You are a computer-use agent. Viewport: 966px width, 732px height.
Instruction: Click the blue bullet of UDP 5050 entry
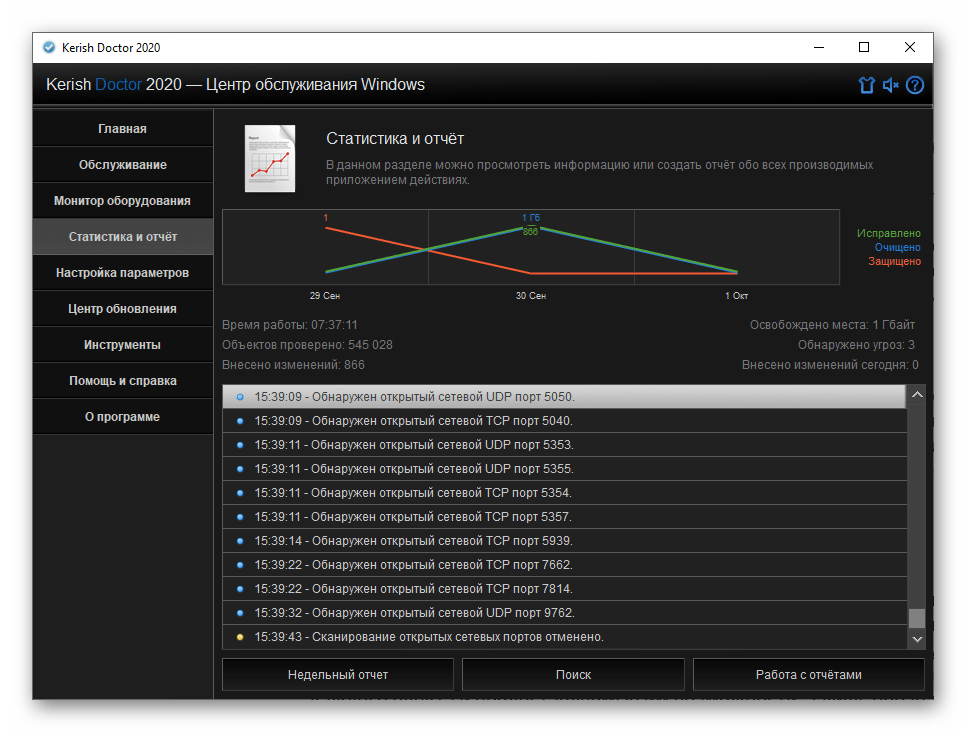click(240, 397)
